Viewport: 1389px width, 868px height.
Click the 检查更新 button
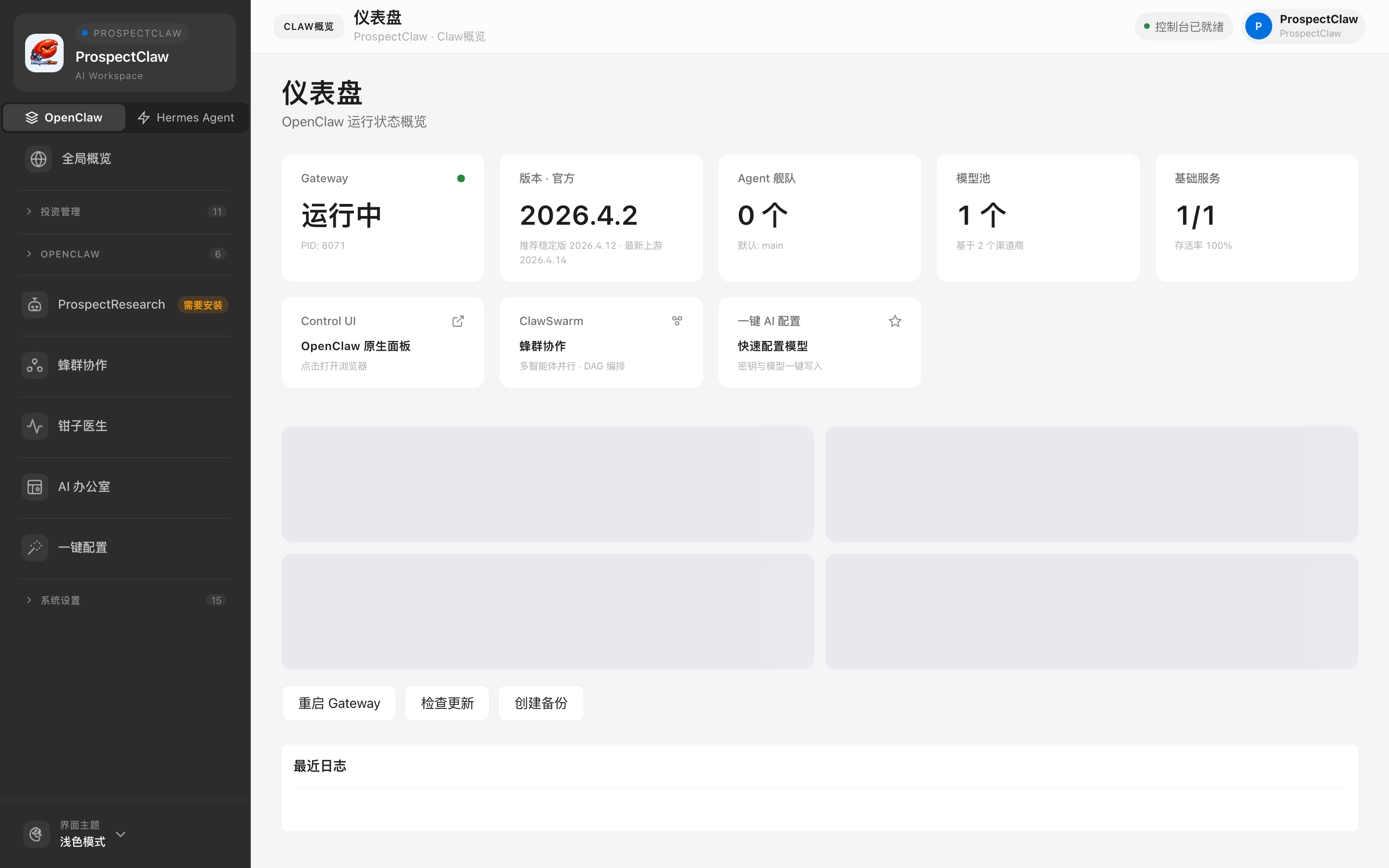tap(447, 703)
